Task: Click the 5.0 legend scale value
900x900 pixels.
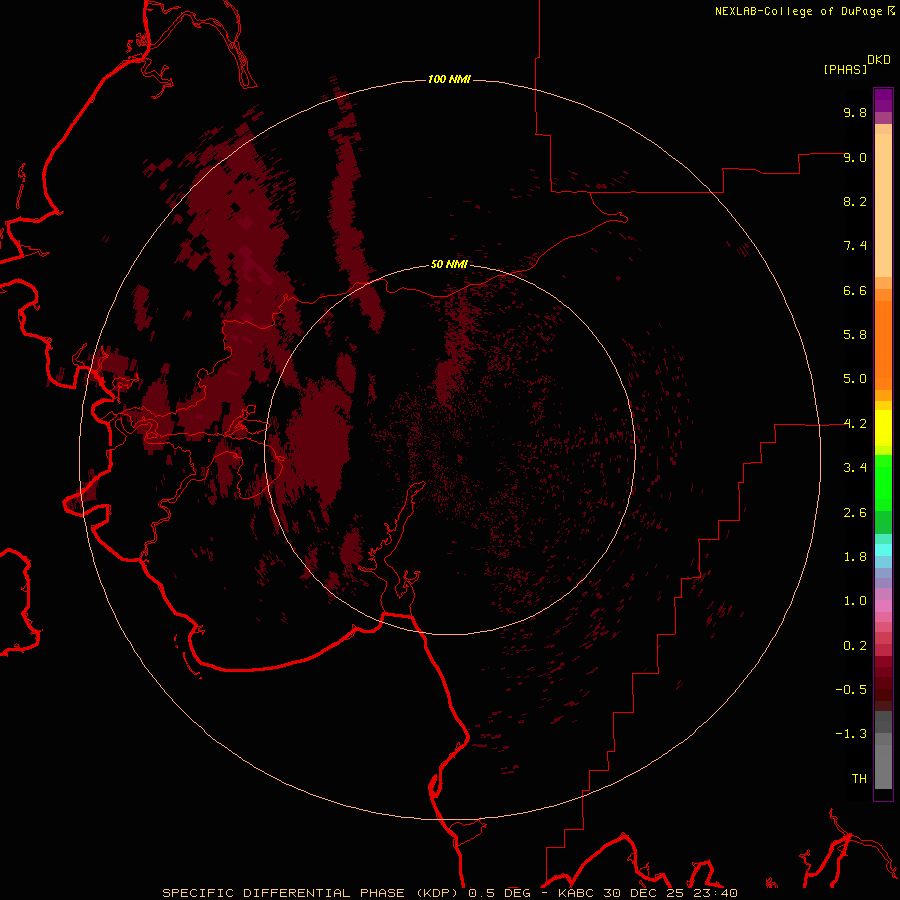Action: [855, 379]
